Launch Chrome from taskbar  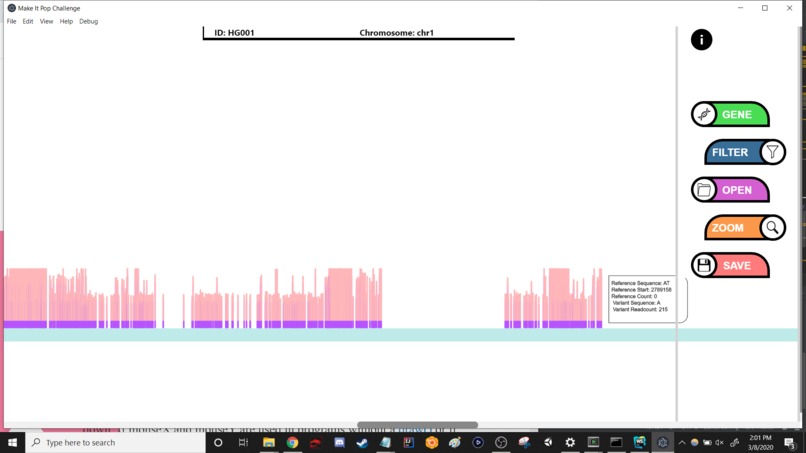[292, 442]
